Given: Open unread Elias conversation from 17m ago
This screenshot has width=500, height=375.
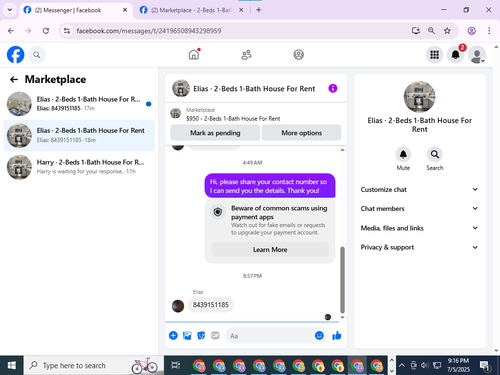Looking at the screenshot, I should coord(79,104).
